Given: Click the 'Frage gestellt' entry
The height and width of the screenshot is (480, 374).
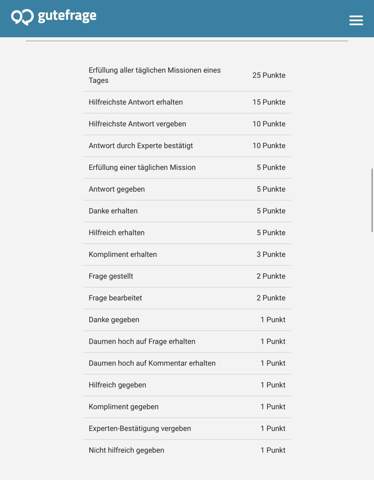Looking at the screenshot, I should click(x=187, y=276).
